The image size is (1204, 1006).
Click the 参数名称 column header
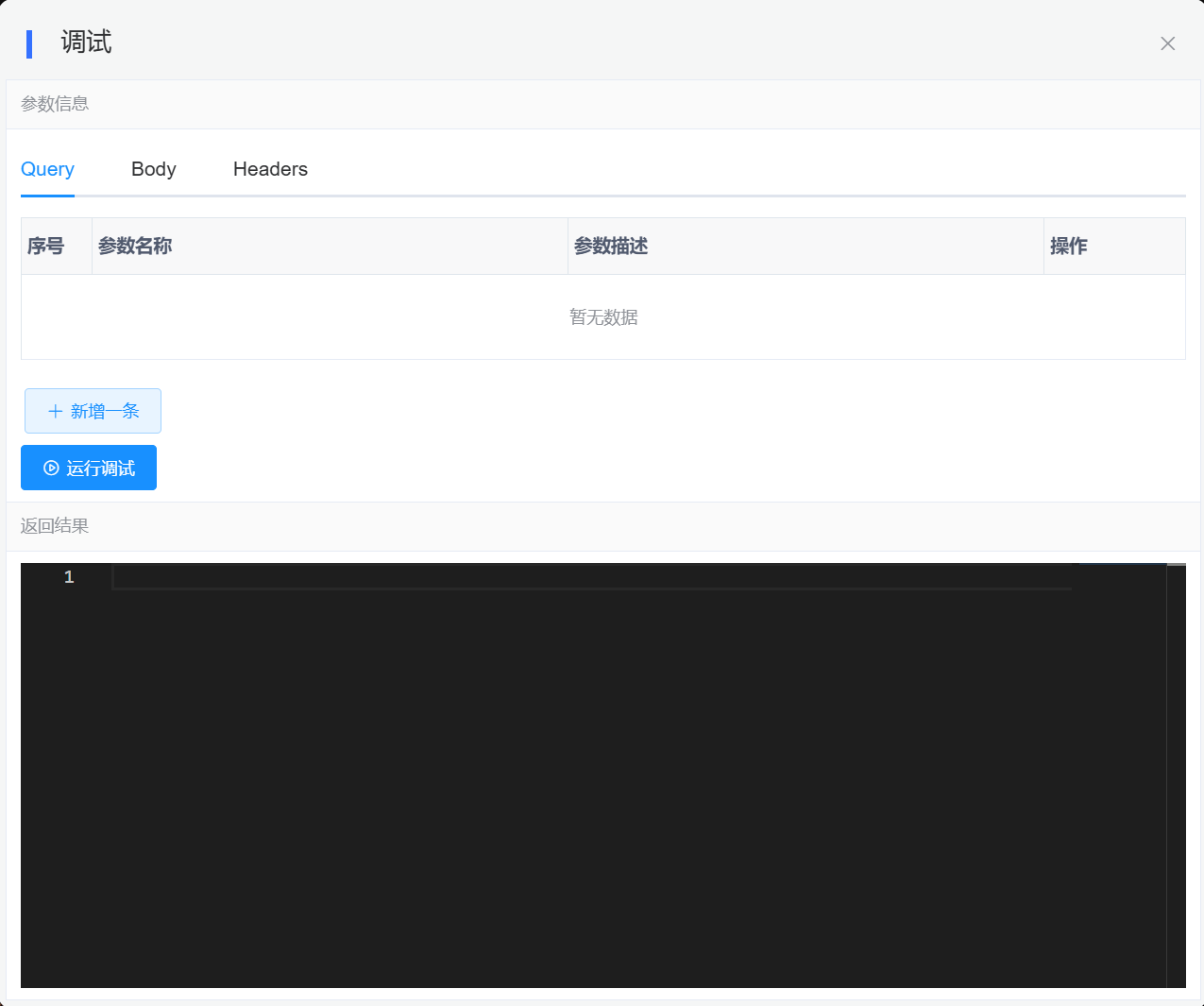coord(135,247)
